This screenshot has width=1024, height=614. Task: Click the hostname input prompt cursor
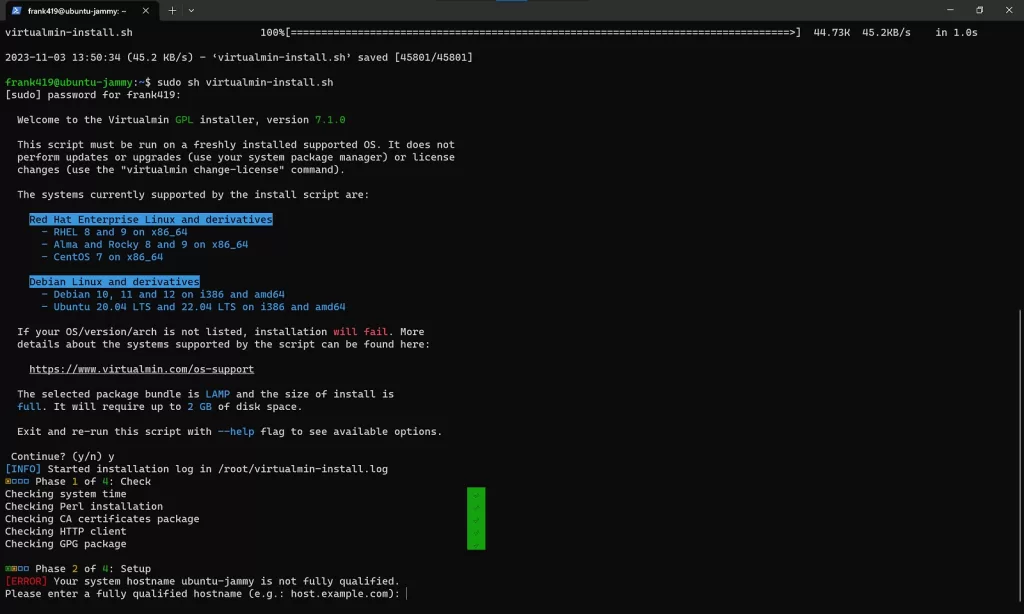coord(407,594)
